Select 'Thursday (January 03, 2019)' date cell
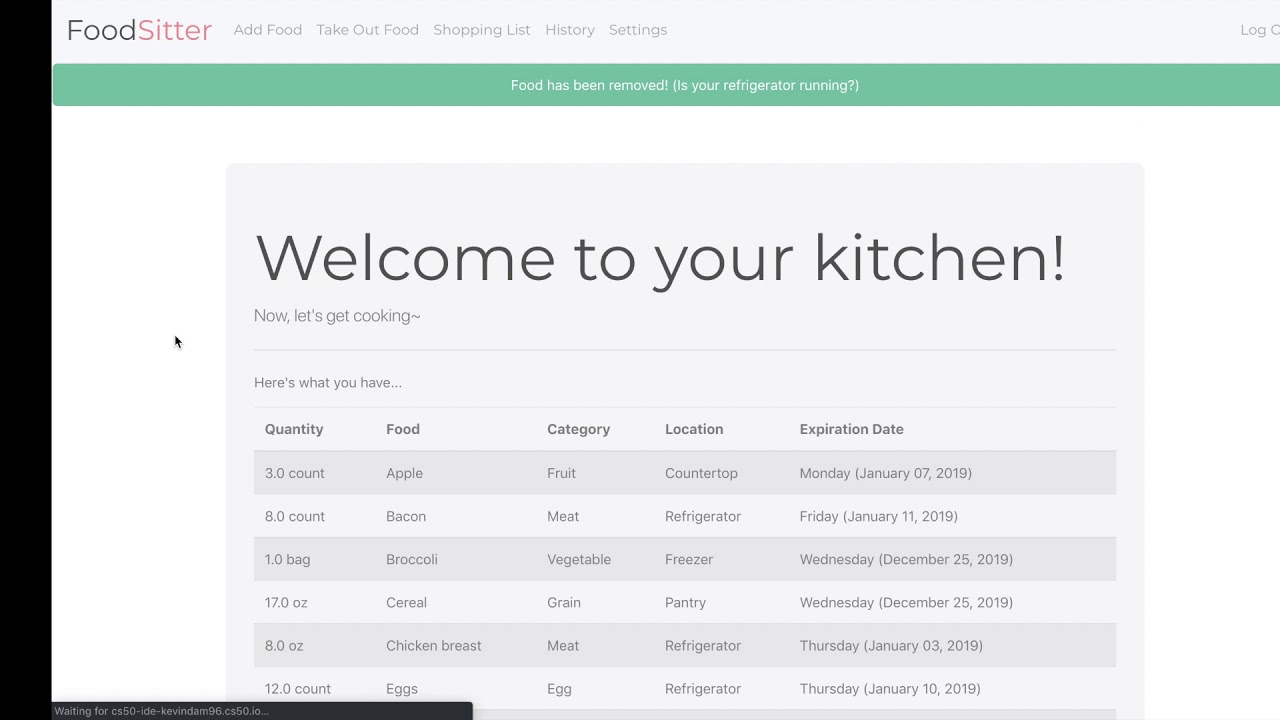Viewport: 1280px width, 720px height. 891,645
